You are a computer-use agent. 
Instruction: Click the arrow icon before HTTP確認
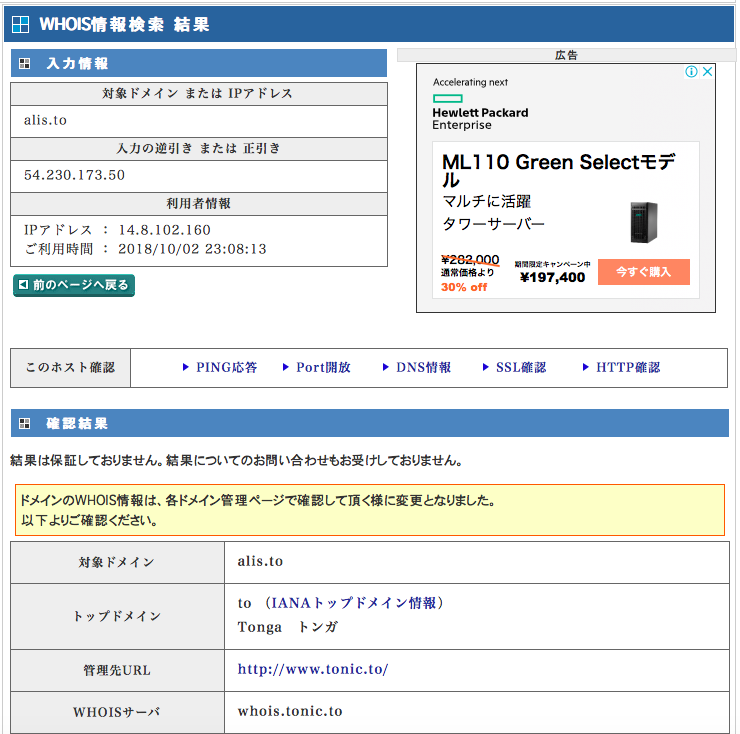[586, 368]
